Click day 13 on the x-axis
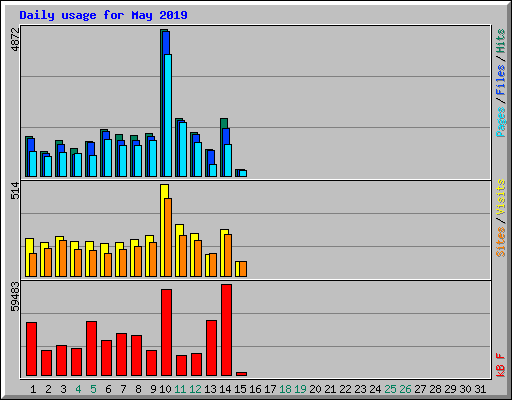This screenshot has width=512, height=400. click(x=210, y=389)
